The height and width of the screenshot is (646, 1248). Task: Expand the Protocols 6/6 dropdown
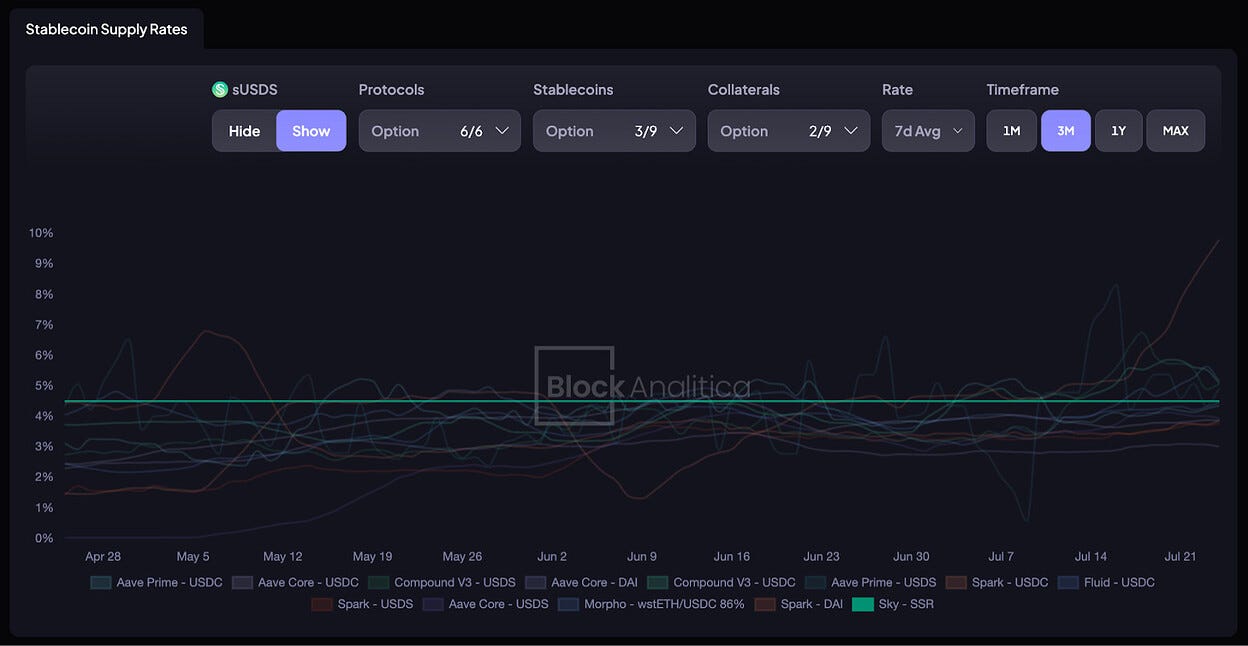coord(440,131)
